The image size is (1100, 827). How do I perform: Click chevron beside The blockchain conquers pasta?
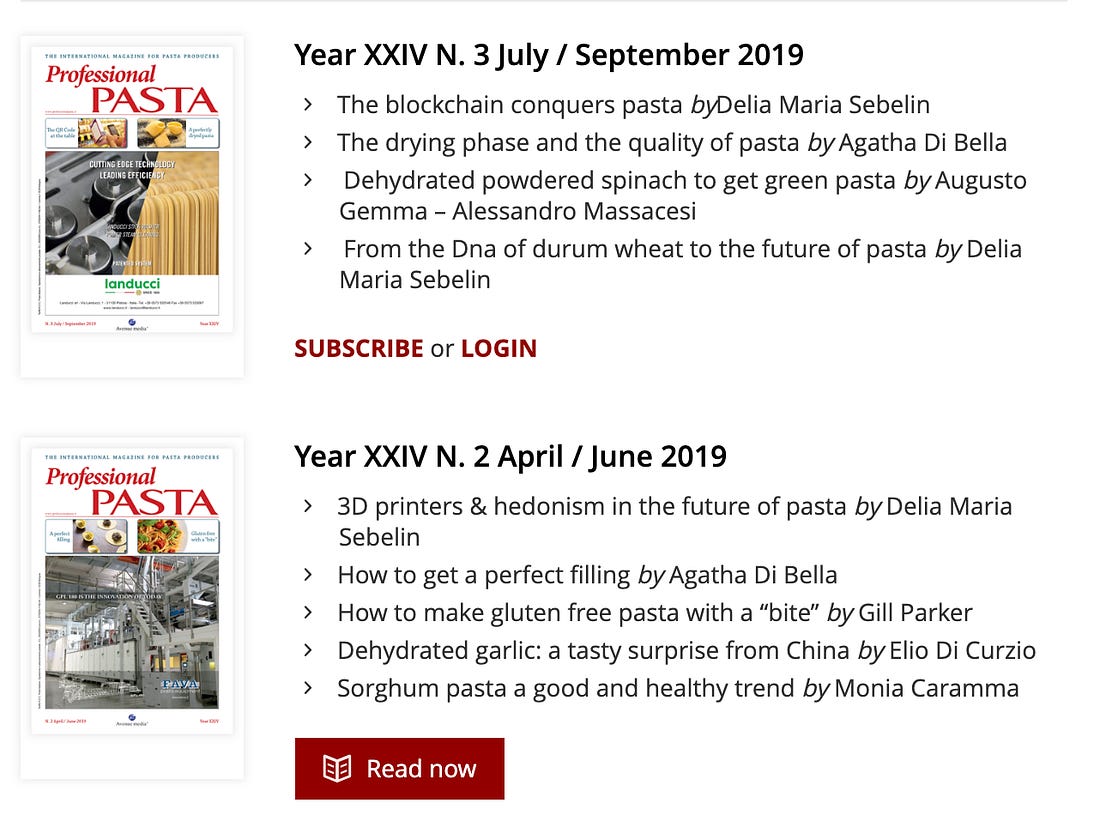pyautogui.click(x=307, y=105)
